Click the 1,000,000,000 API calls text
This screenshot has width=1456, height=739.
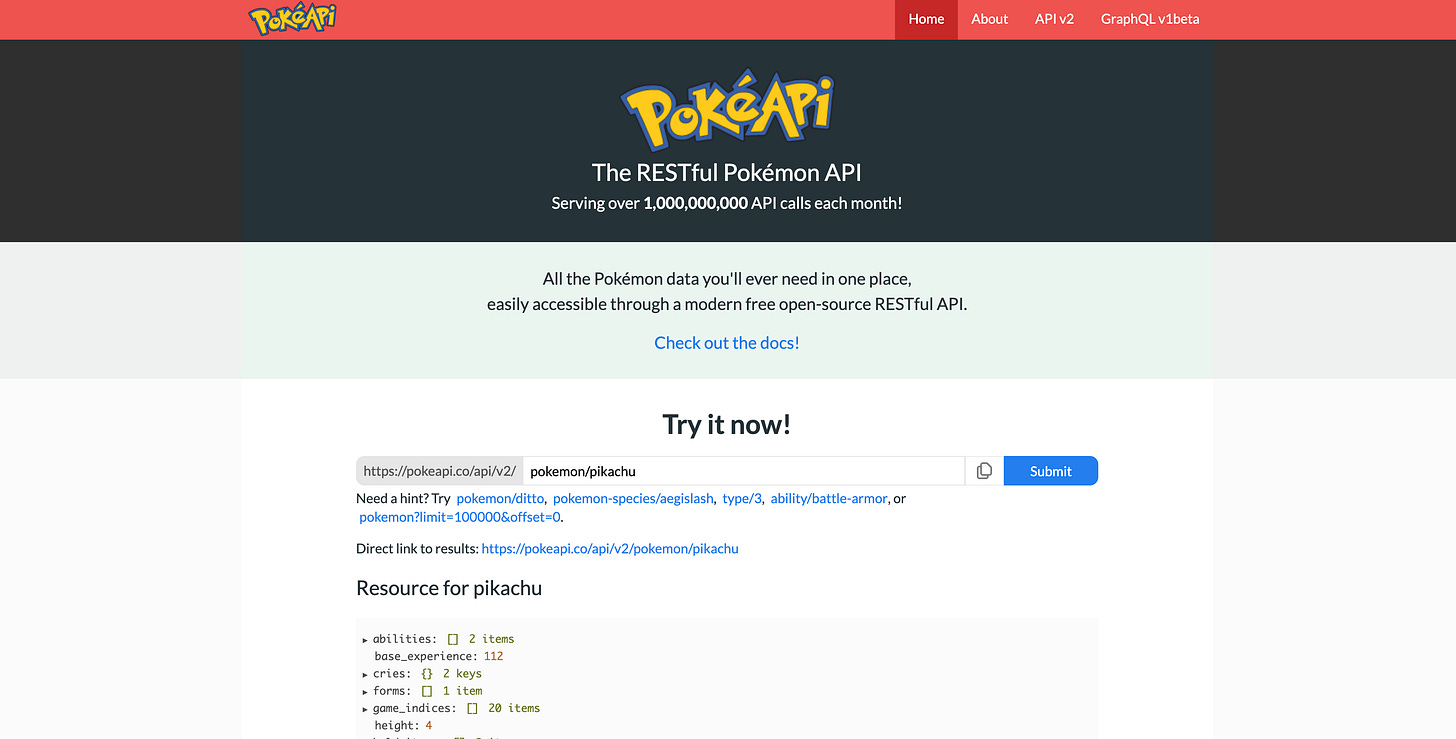695,203
